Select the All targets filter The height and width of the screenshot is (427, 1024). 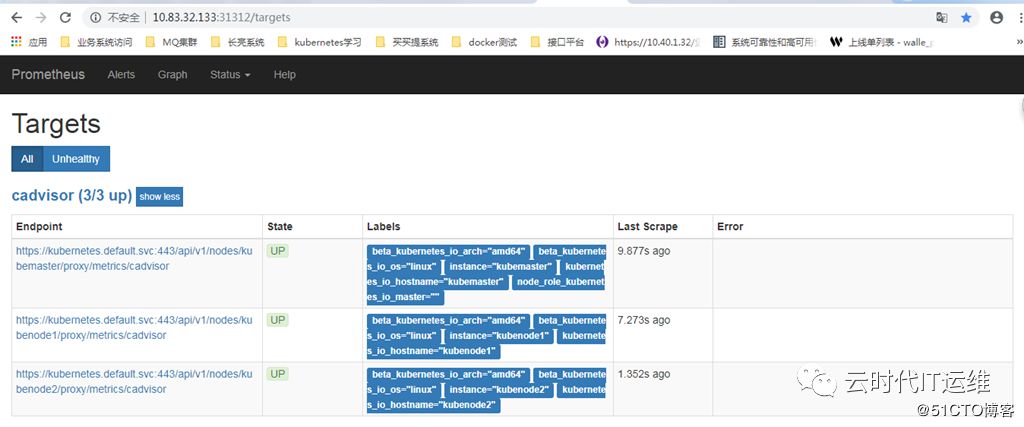[x=27, y=159]
